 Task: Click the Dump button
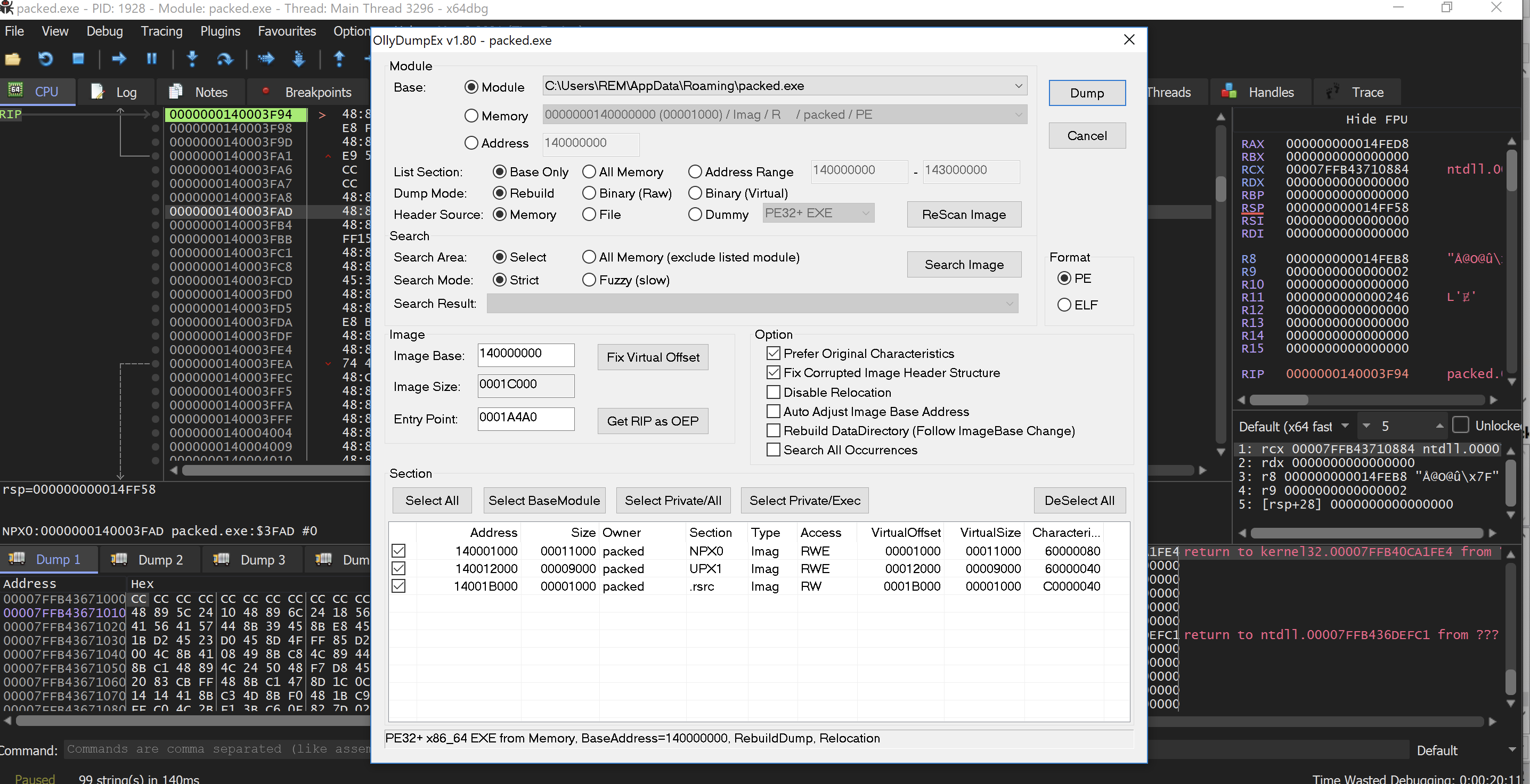coord(1086,93)
